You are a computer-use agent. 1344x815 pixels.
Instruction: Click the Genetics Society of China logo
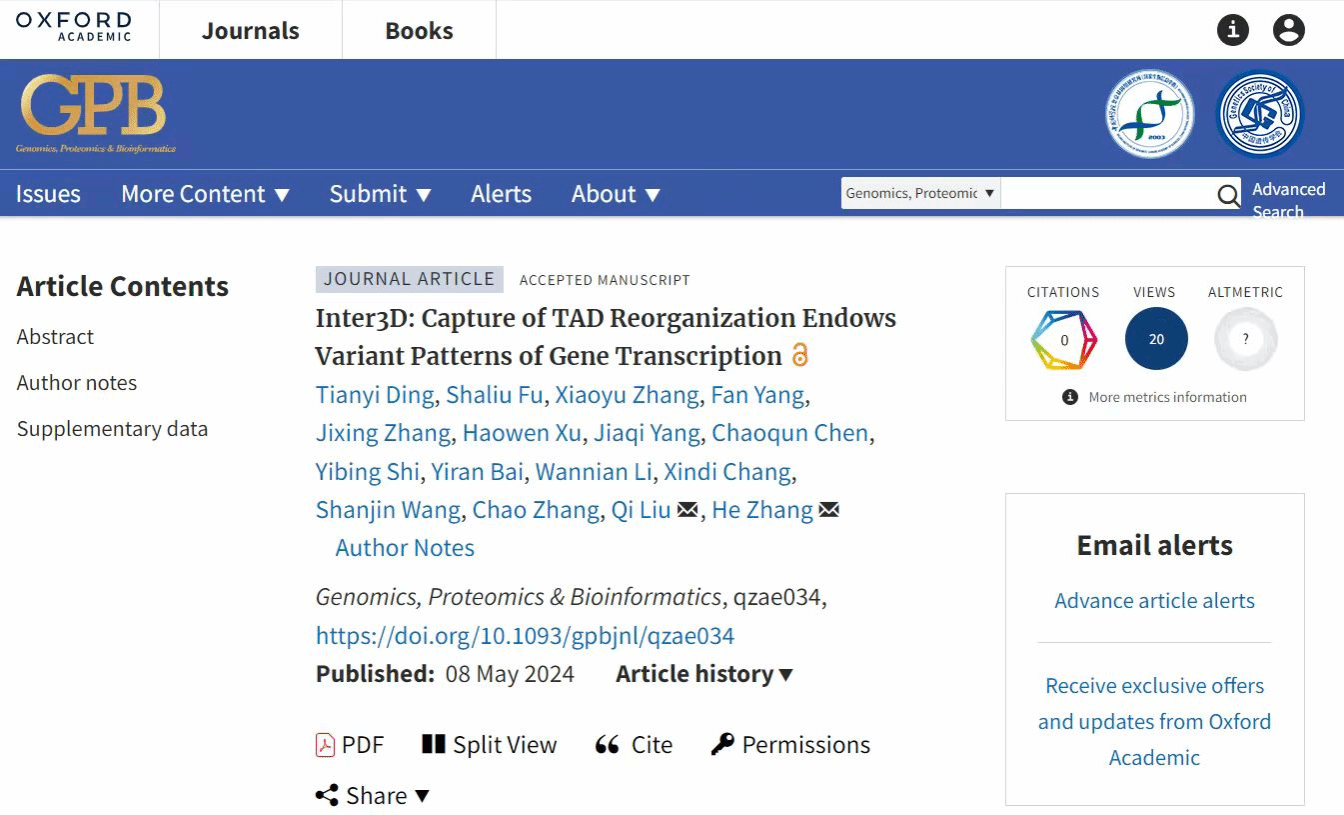(1260, 114)
